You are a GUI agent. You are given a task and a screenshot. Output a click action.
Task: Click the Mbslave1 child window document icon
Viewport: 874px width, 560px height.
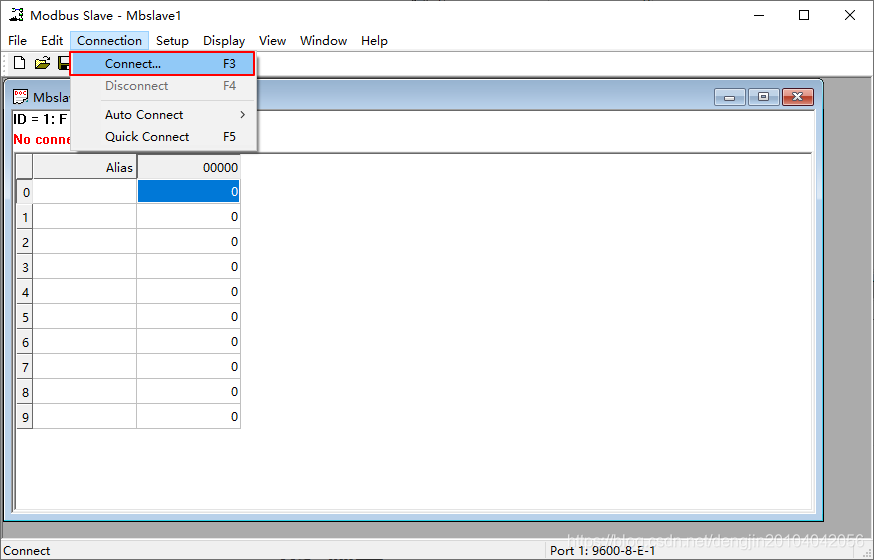21,96
